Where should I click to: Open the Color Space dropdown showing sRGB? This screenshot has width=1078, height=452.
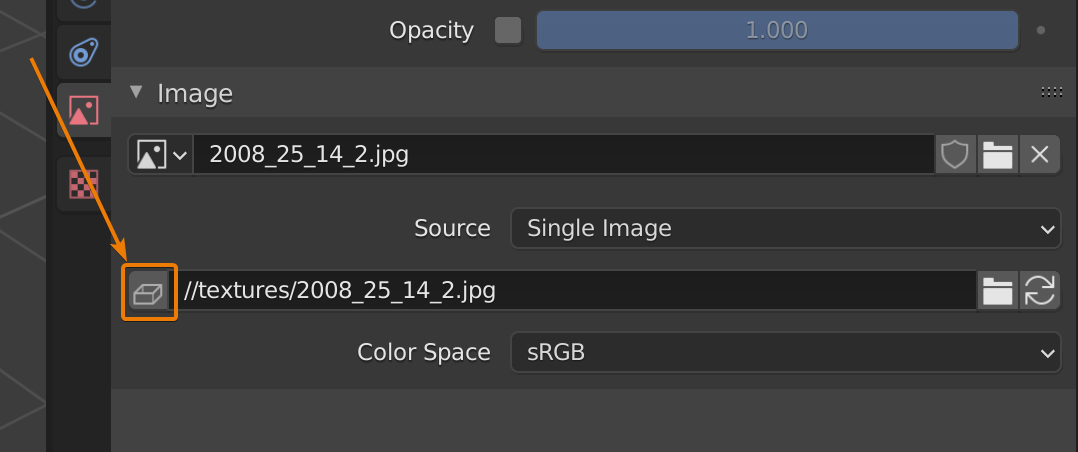[x=785, y=352]
